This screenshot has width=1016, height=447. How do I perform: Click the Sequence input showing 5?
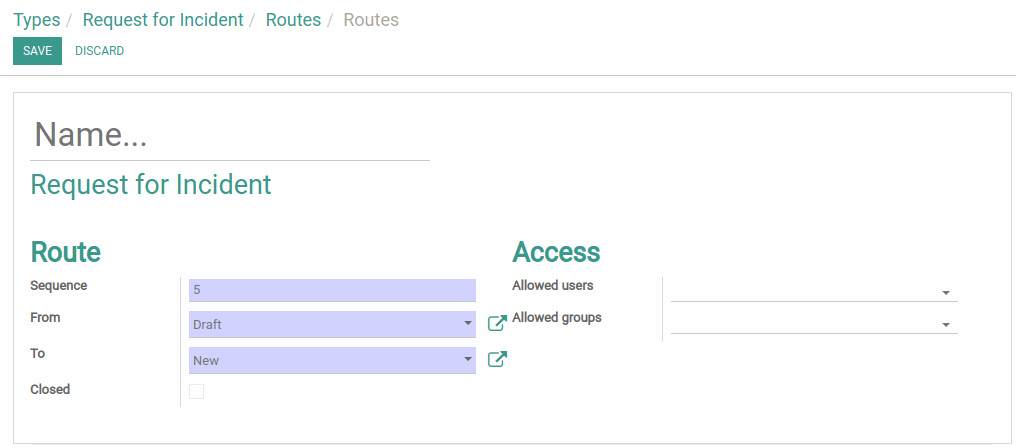pos(332,290)
